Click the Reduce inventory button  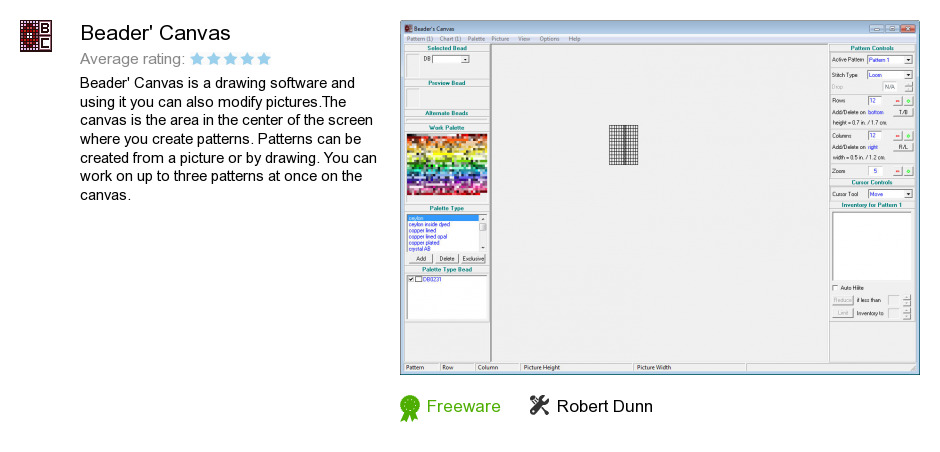(x=842, y=300)
